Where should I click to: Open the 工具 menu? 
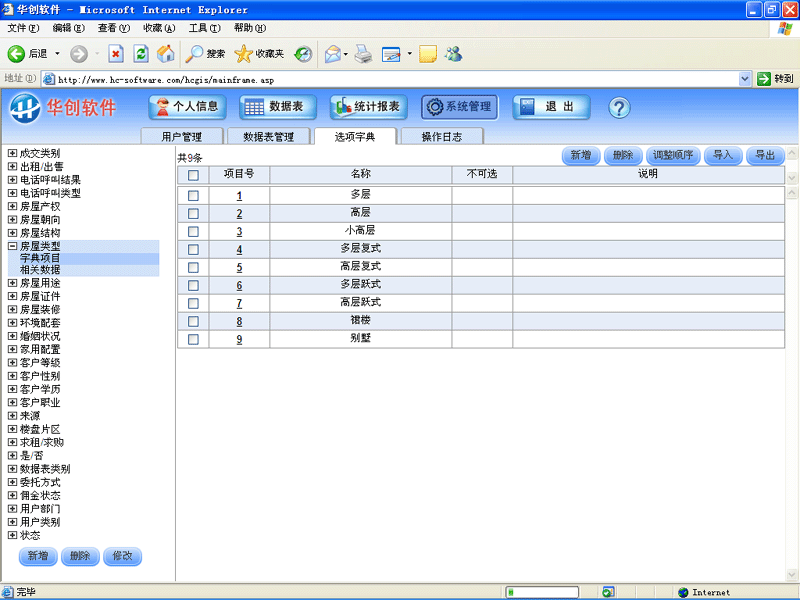point(204,28)
